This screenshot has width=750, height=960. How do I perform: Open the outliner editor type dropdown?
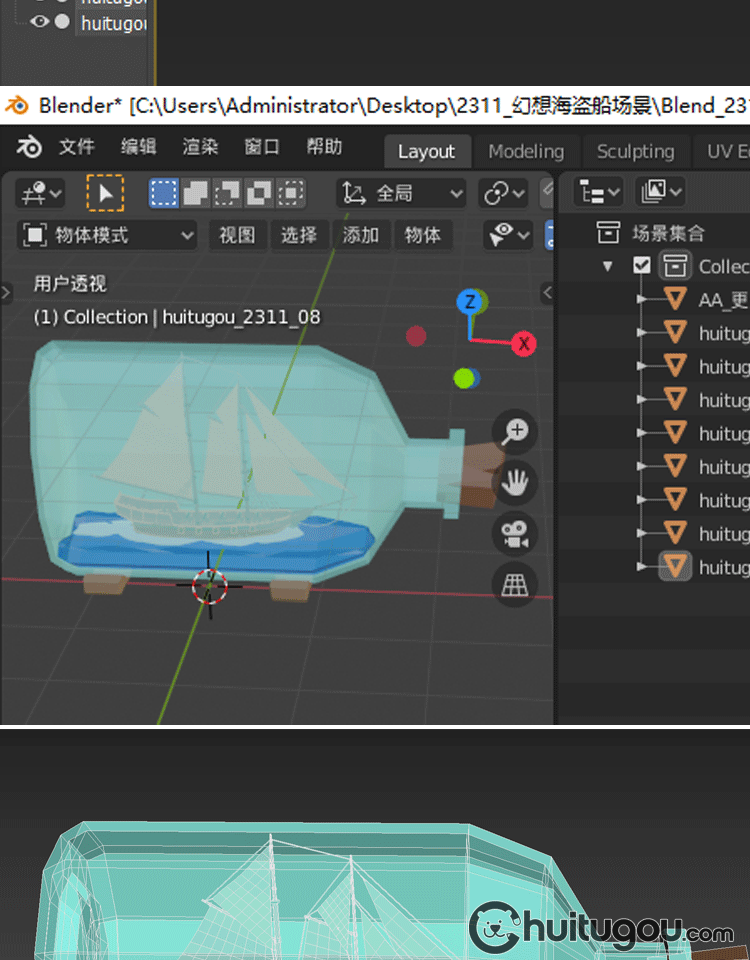598,193
